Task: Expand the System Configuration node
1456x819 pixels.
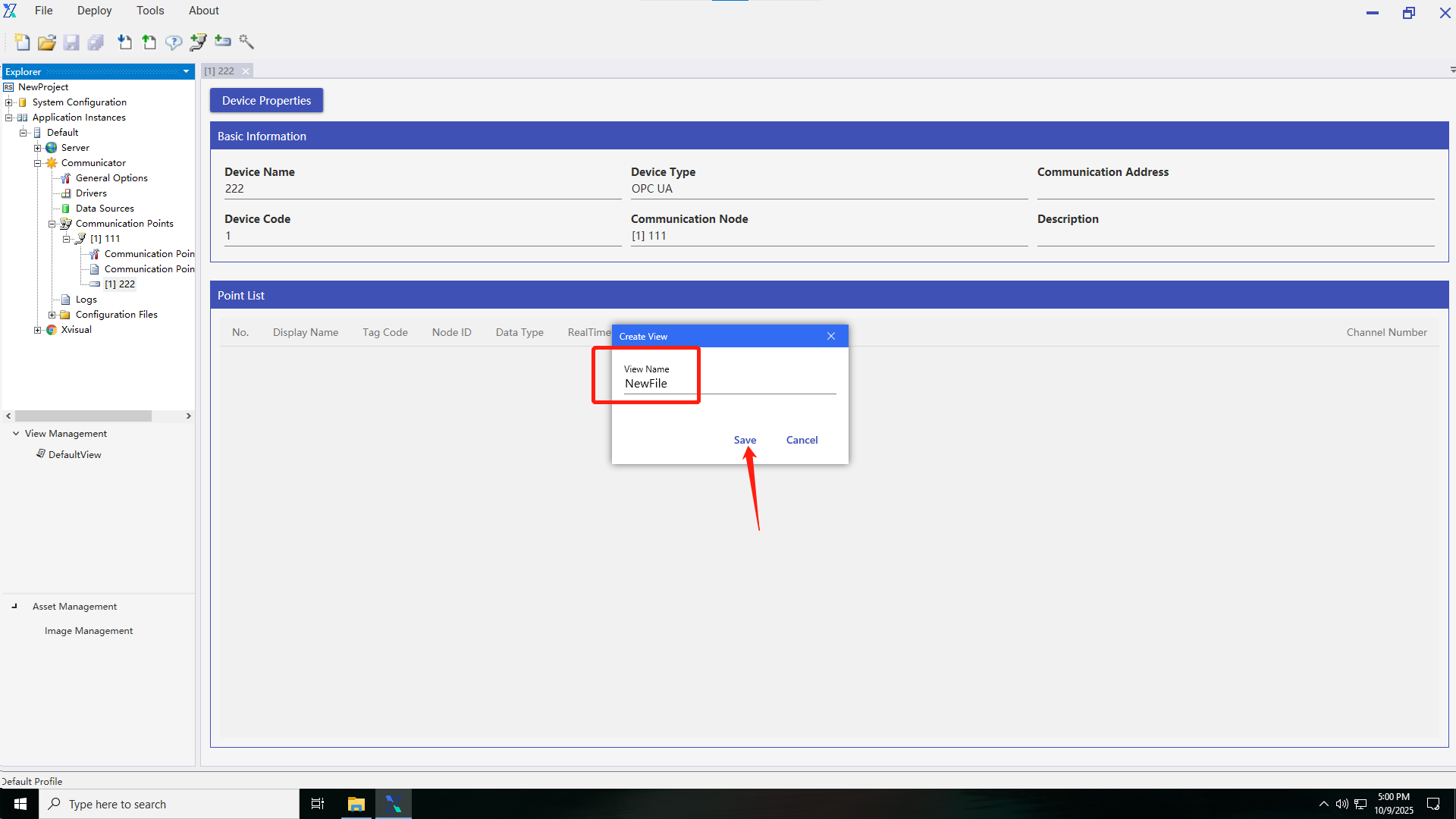Action: pyautogui.click(x=8, y=102)
